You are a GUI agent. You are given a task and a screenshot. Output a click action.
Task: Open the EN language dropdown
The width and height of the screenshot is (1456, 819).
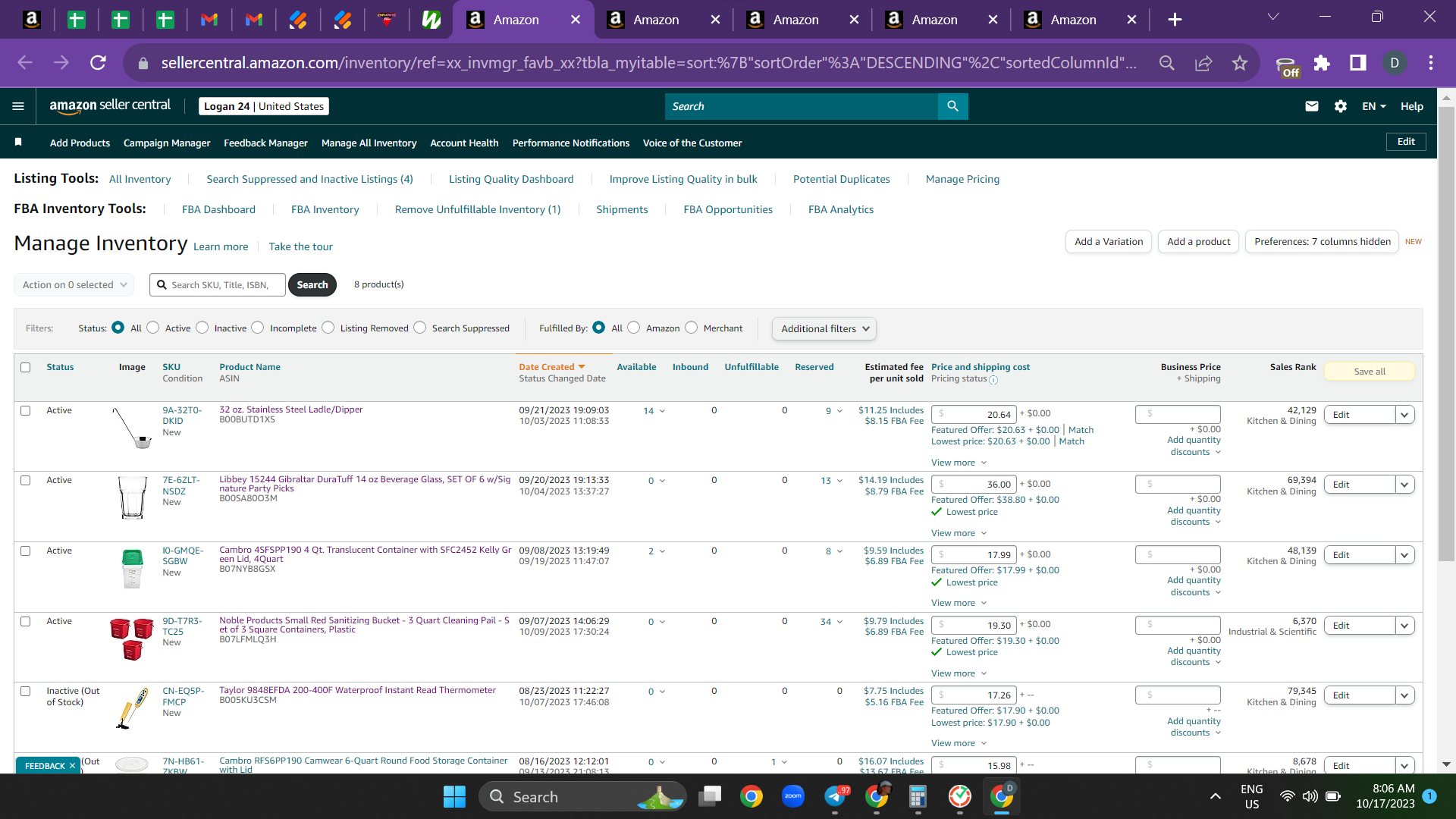point(1373,106)
